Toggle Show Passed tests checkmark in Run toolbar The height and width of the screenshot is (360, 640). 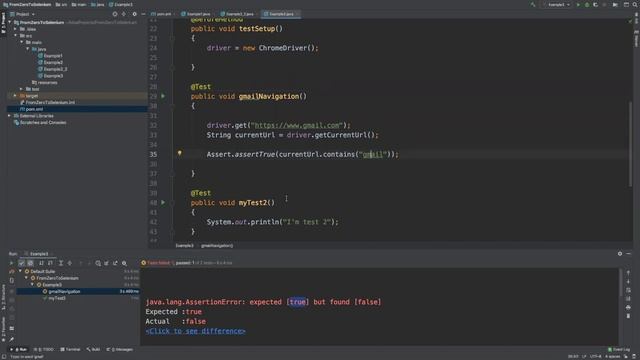coord(21,263)
